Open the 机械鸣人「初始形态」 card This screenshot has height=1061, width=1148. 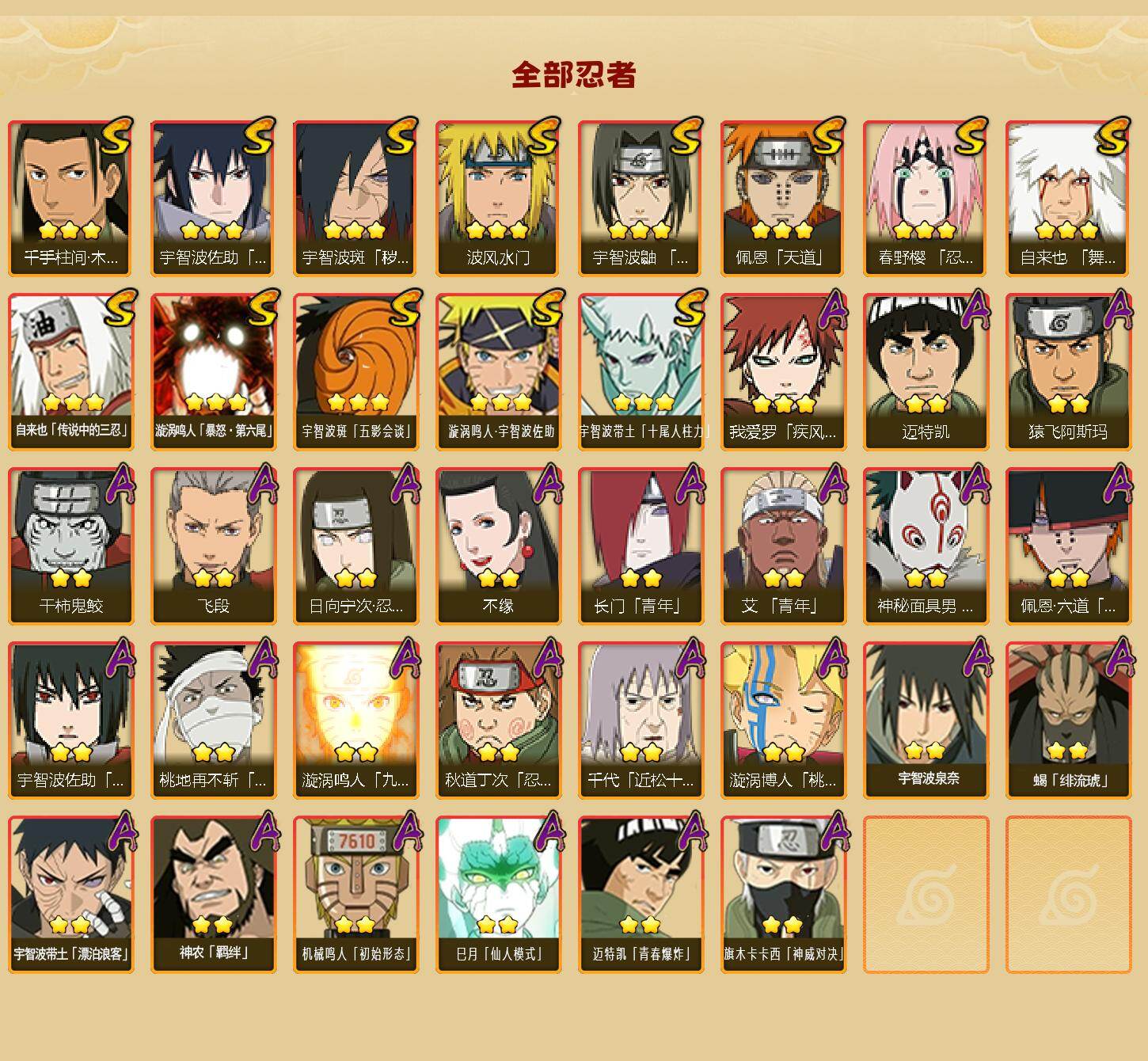click(355, 895)
